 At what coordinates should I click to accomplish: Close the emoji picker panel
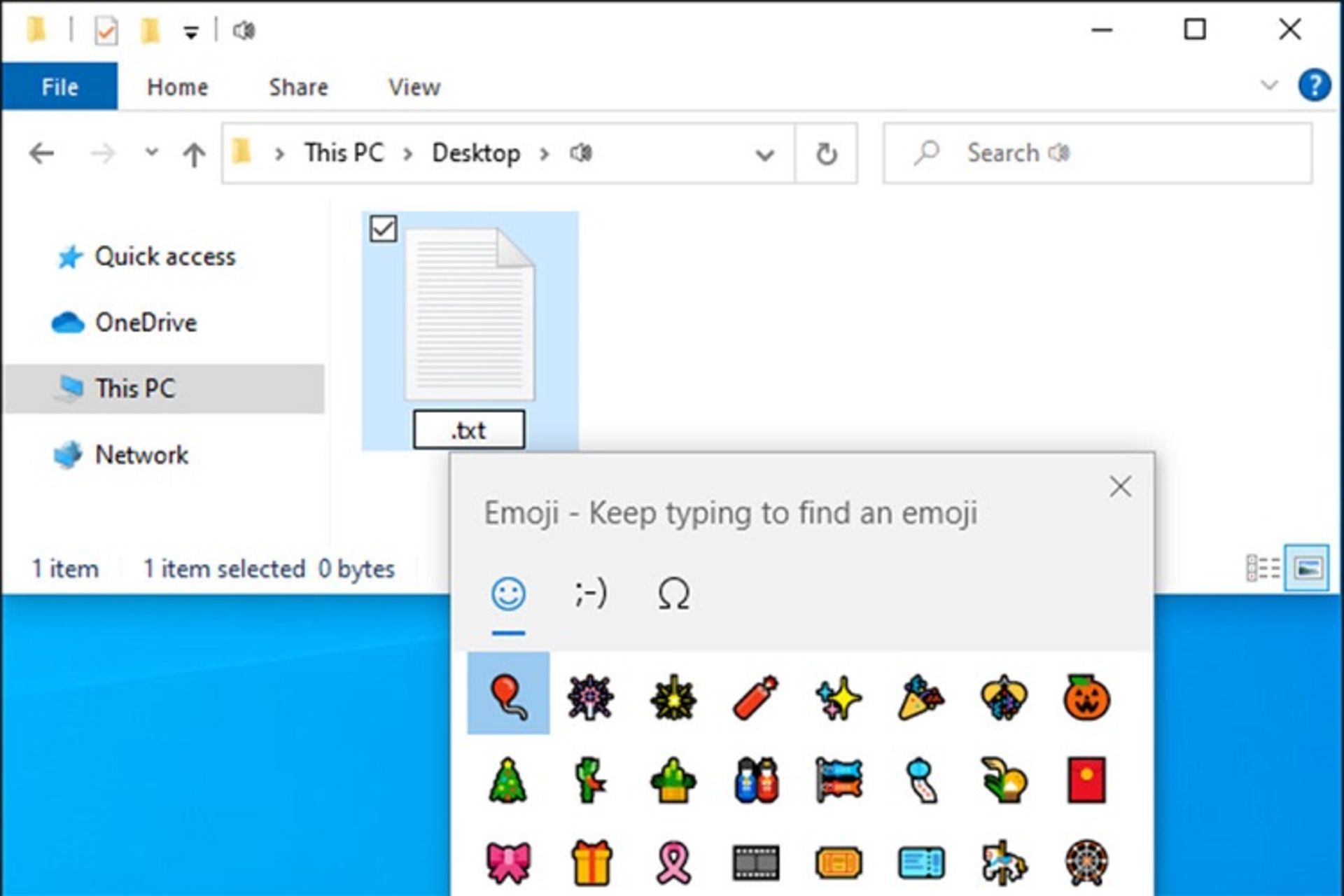coord(1121,486)
